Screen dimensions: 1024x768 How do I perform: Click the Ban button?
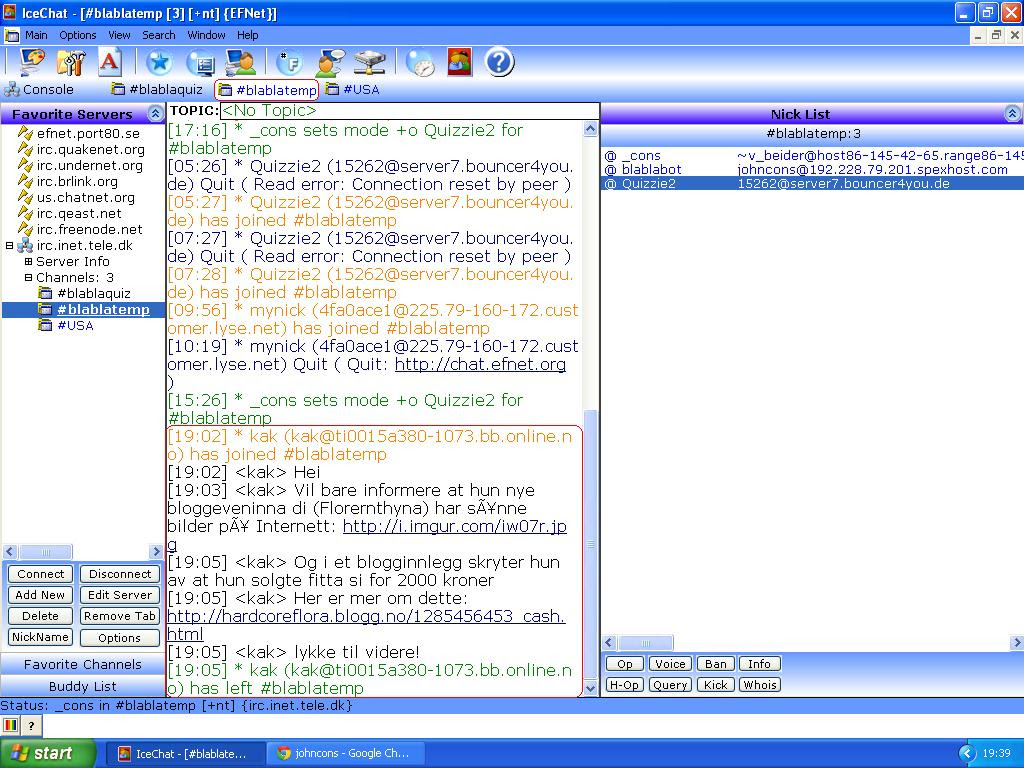tap(716, 664)
